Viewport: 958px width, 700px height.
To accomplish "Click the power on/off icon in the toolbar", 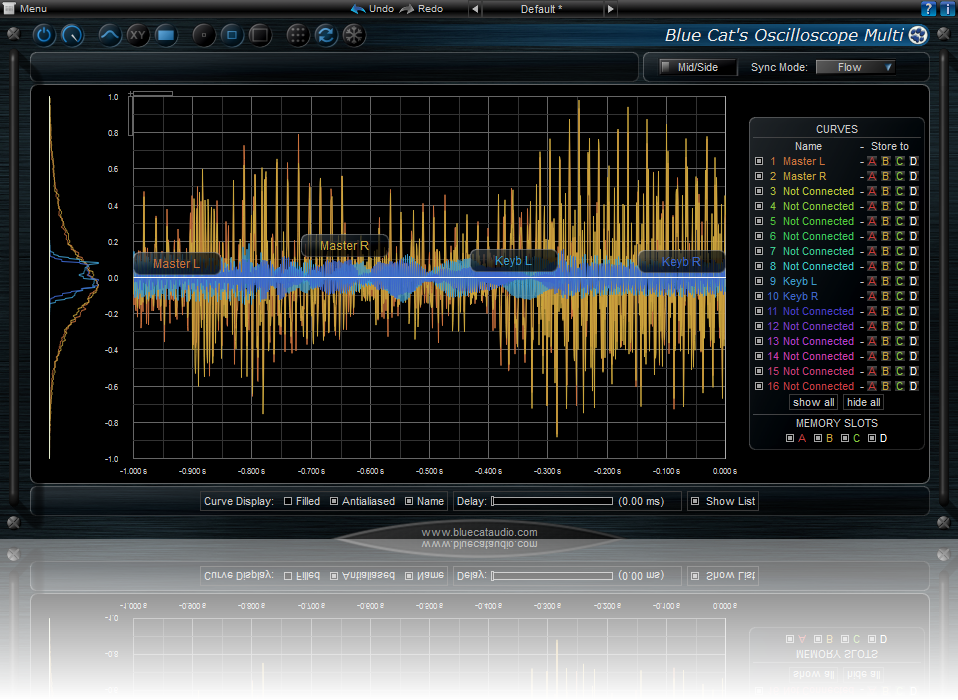I will pyautogui.click(x=44, y=34).
